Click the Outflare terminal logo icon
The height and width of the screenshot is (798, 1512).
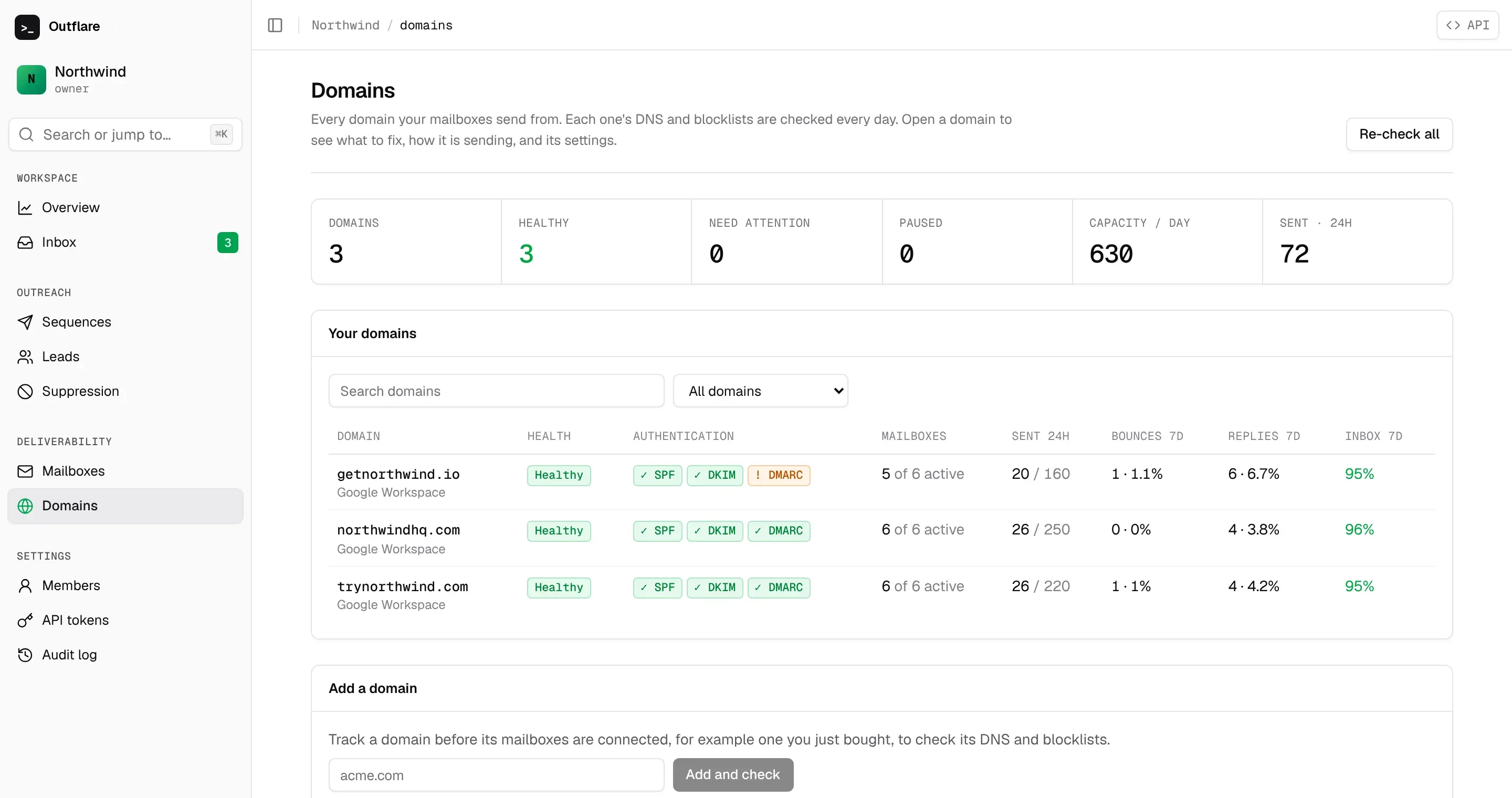[x=27, y=27]
